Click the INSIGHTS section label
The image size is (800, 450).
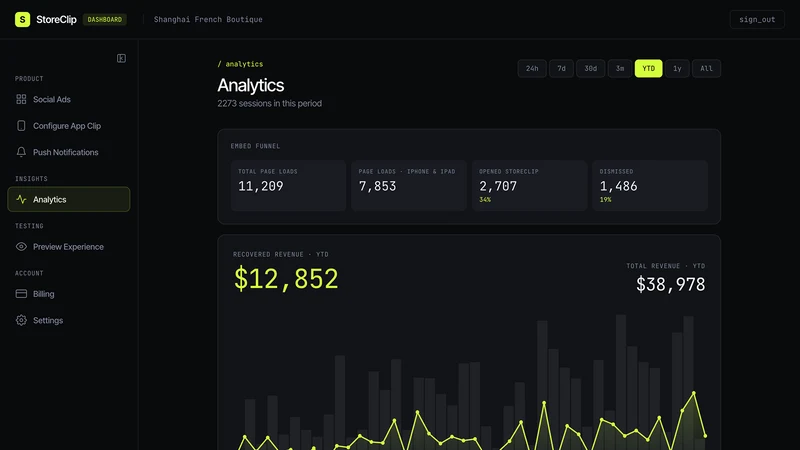(31, 179)
